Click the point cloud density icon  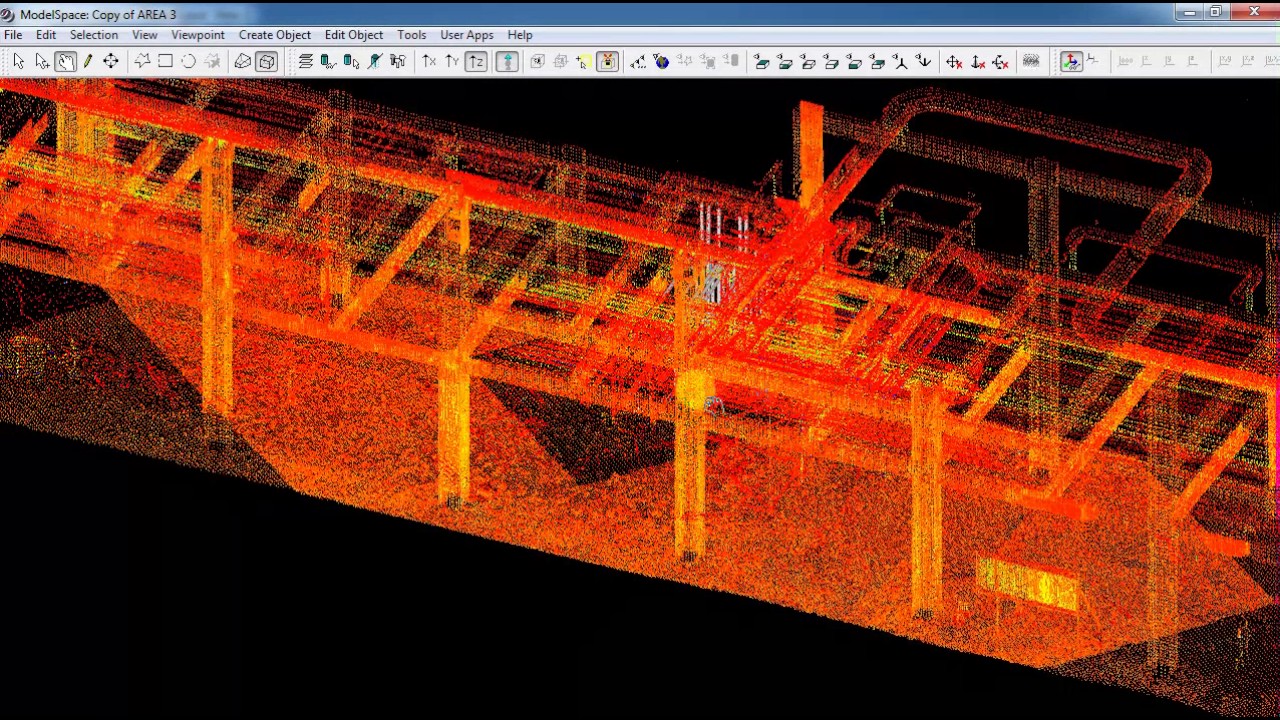[1031, 62]
